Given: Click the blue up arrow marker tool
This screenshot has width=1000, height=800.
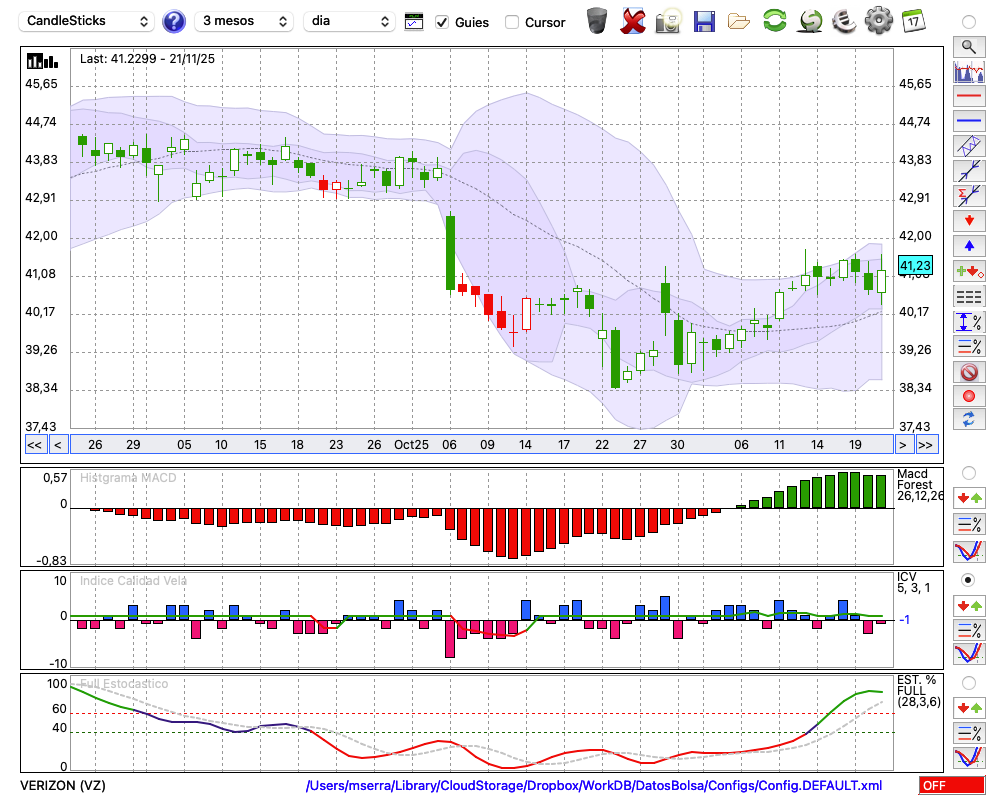Looking at the screenshot, I should coord(968,246).
